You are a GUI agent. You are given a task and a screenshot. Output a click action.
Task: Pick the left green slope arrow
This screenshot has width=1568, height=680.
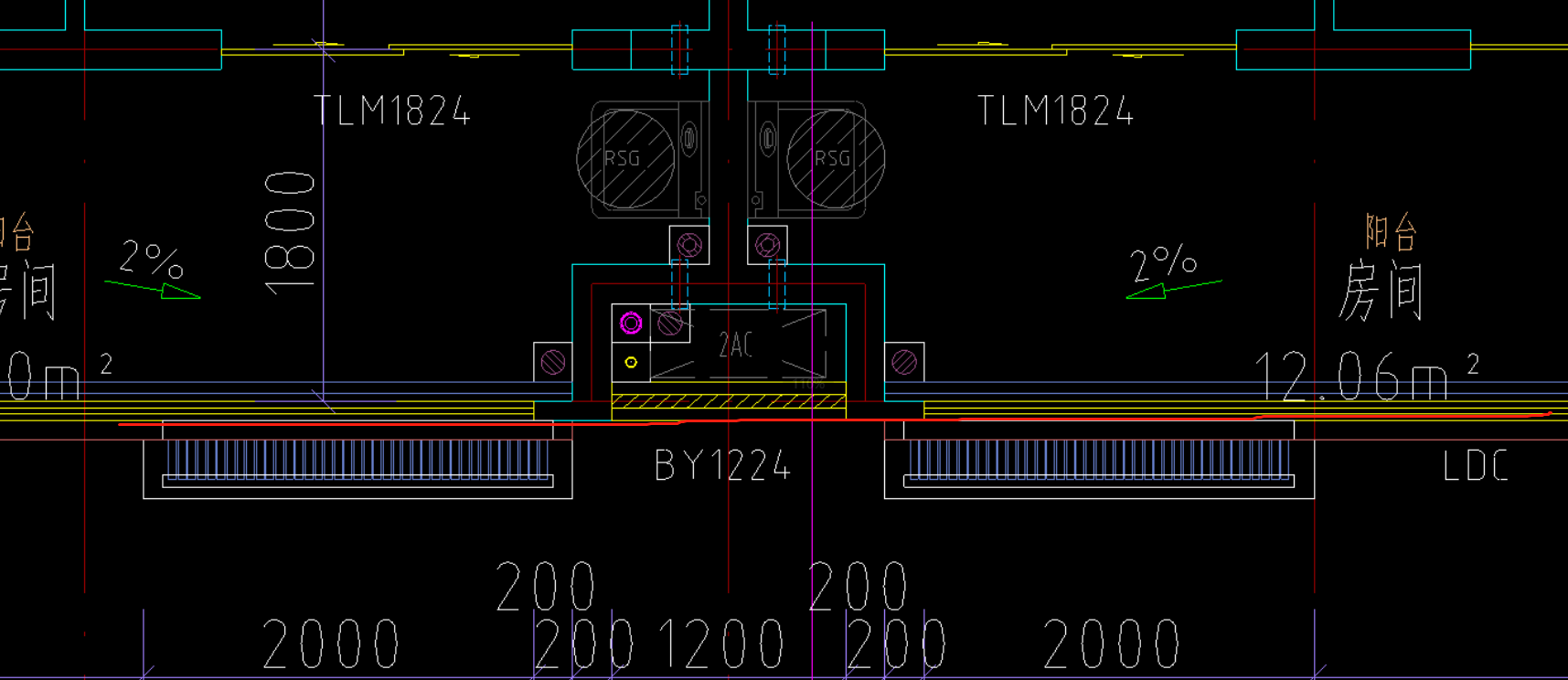[x=153, y=290]
